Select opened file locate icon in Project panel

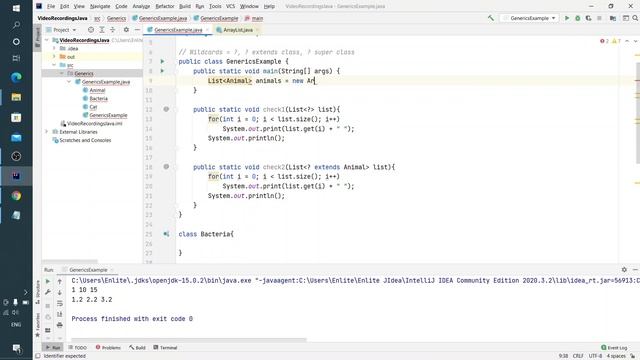pos(91,30)
